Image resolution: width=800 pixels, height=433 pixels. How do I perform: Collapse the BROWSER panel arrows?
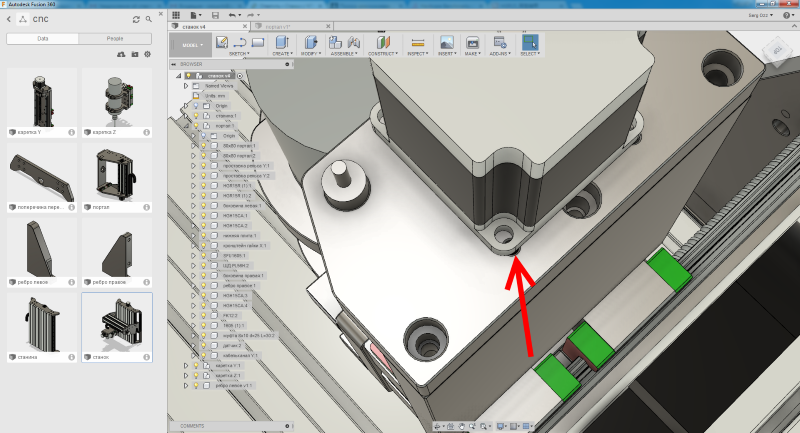(x=173, y=64)
